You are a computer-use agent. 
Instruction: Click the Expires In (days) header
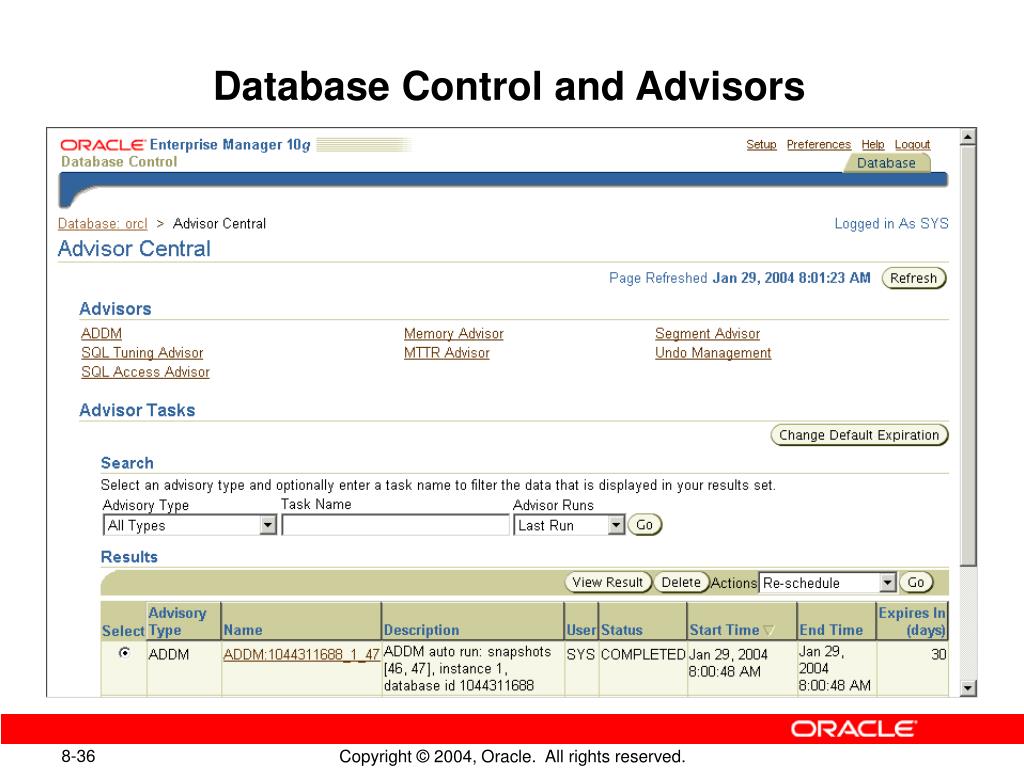pos(912,621)
